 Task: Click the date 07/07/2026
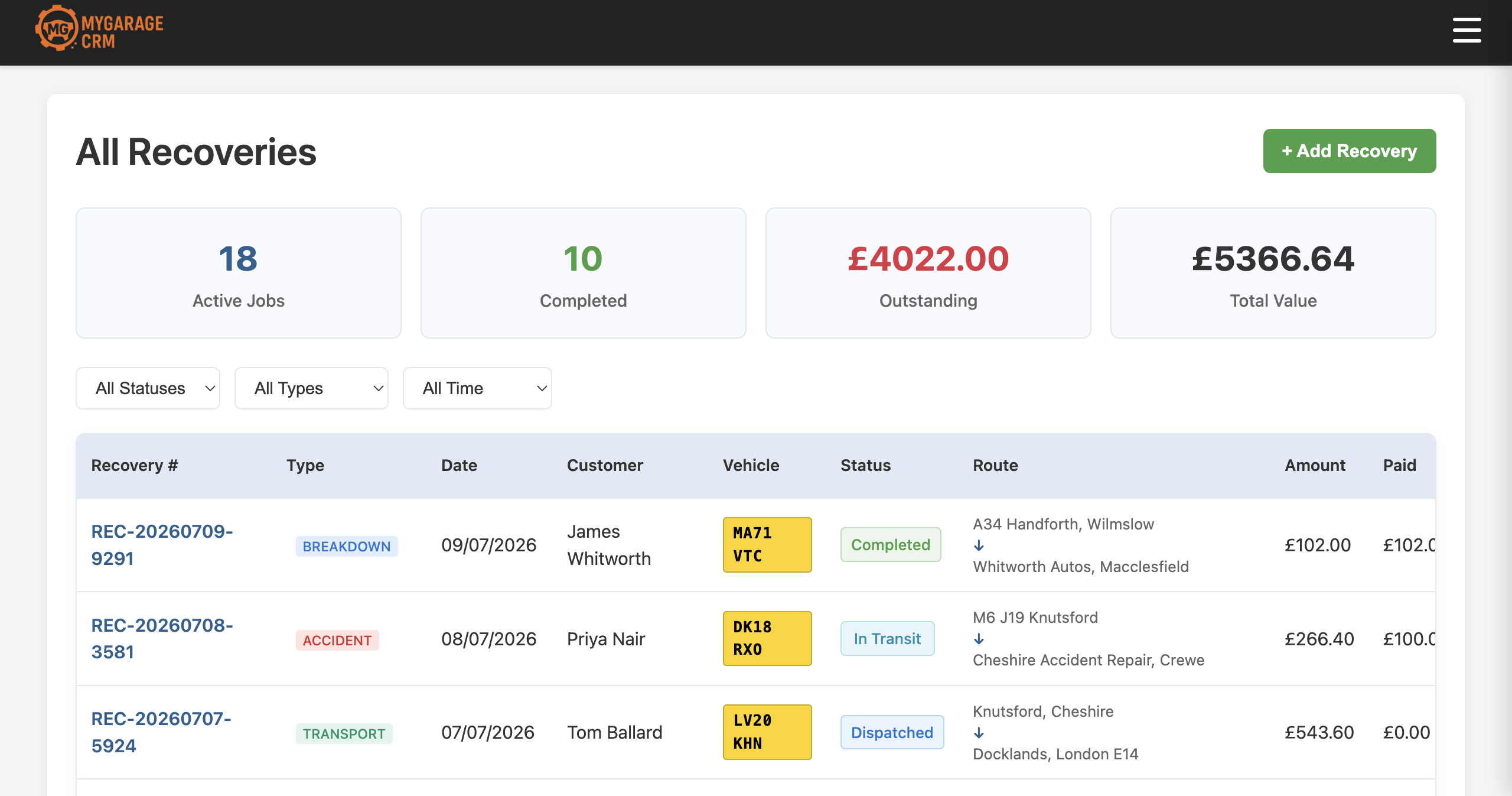(x=488, y=732)
